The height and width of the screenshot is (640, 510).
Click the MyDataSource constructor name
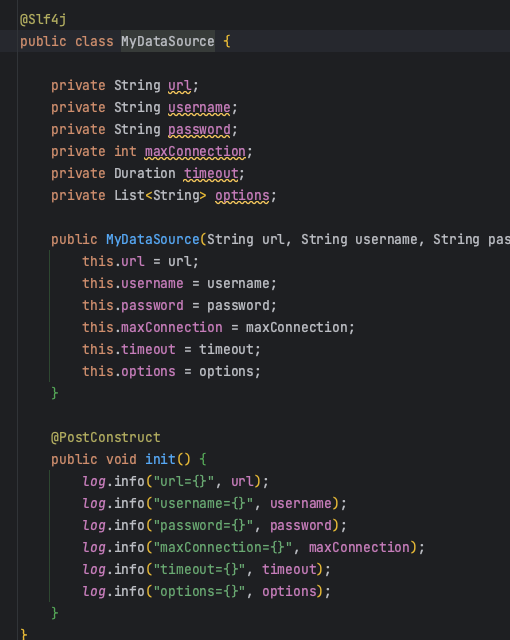tap(153, 240)
